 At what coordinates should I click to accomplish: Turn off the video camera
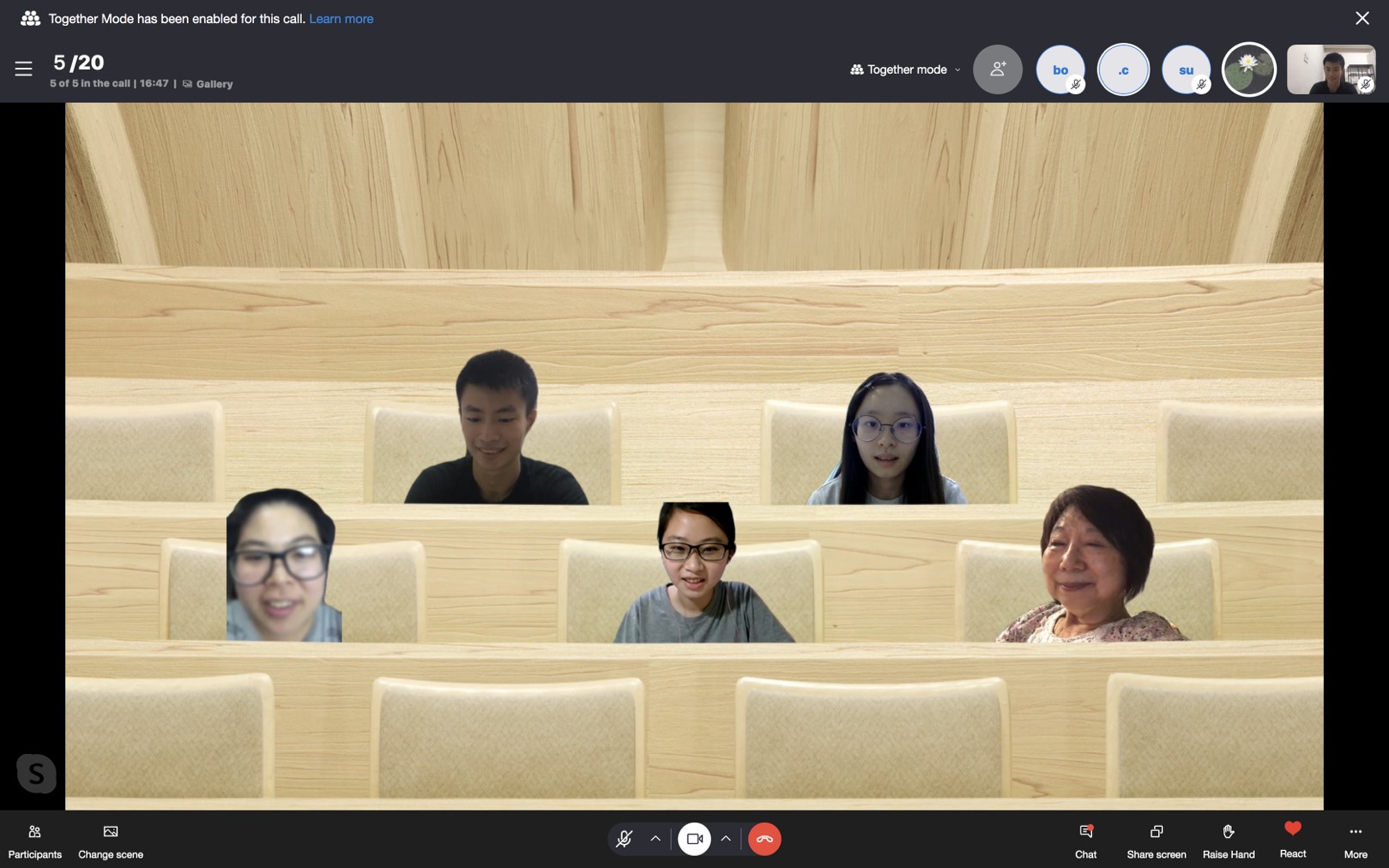tap(694, 839)
